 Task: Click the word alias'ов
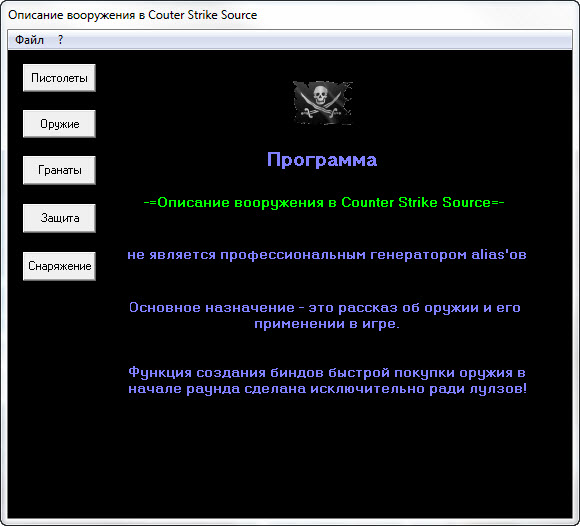pyautogui.click(x=499, y=254)
